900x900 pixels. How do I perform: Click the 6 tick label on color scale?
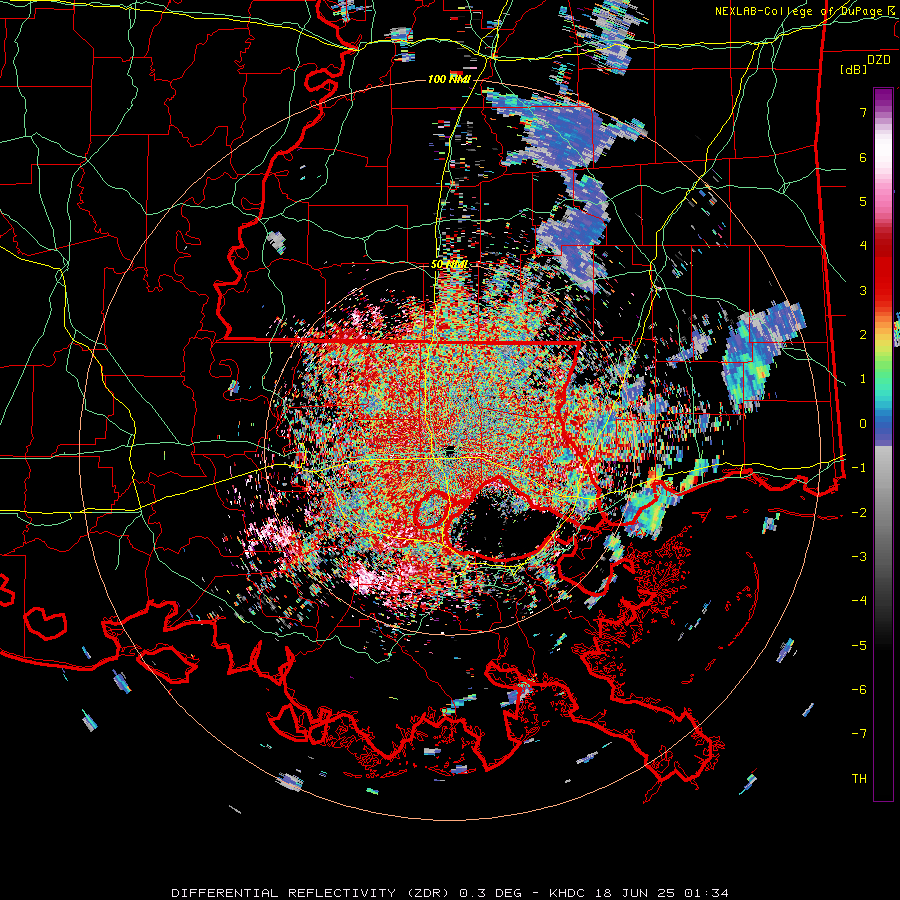click(x=863, y=157)
